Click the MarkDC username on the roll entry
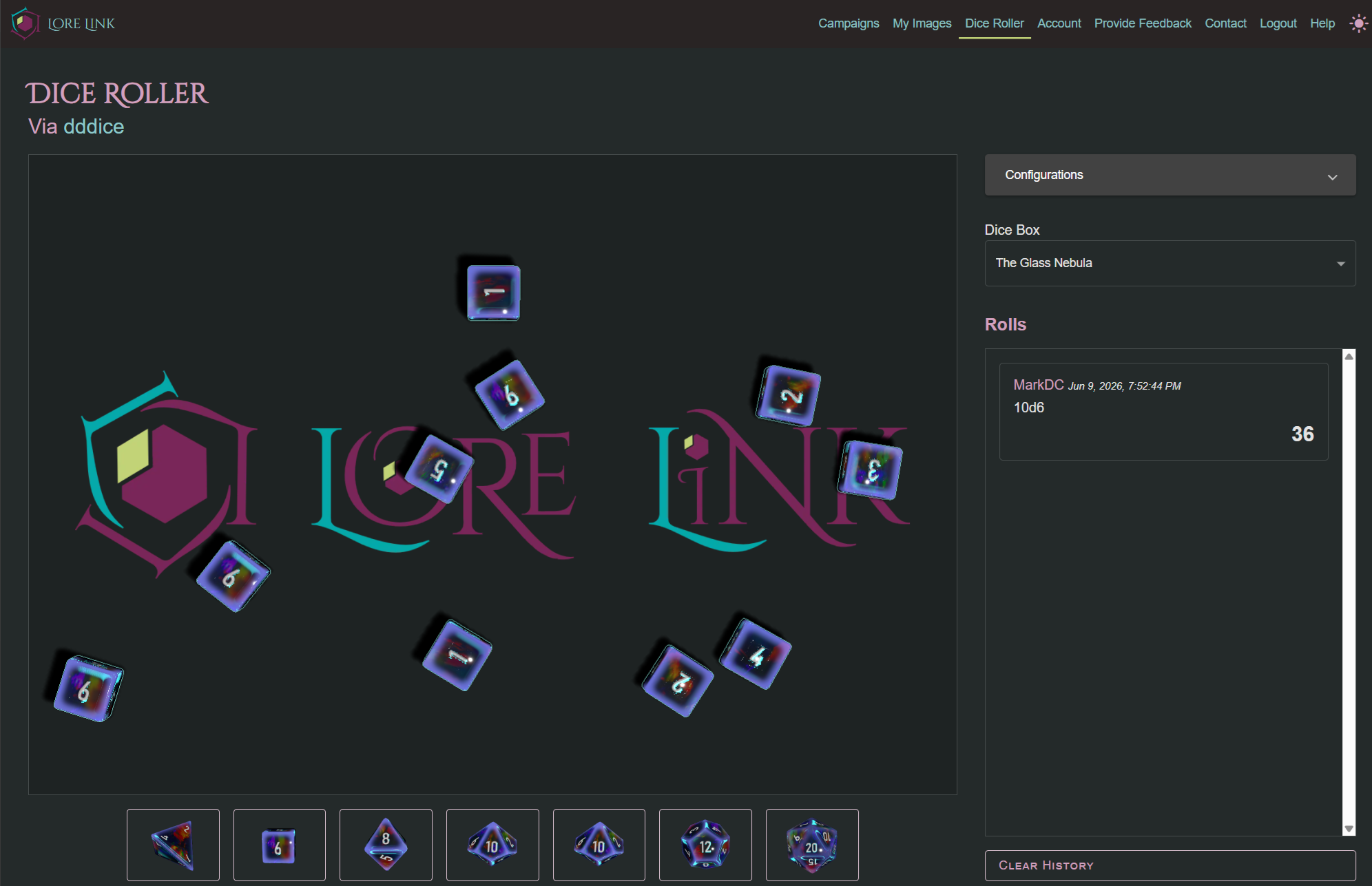This screenshot has width=1372, height=886. (1039, 385)
